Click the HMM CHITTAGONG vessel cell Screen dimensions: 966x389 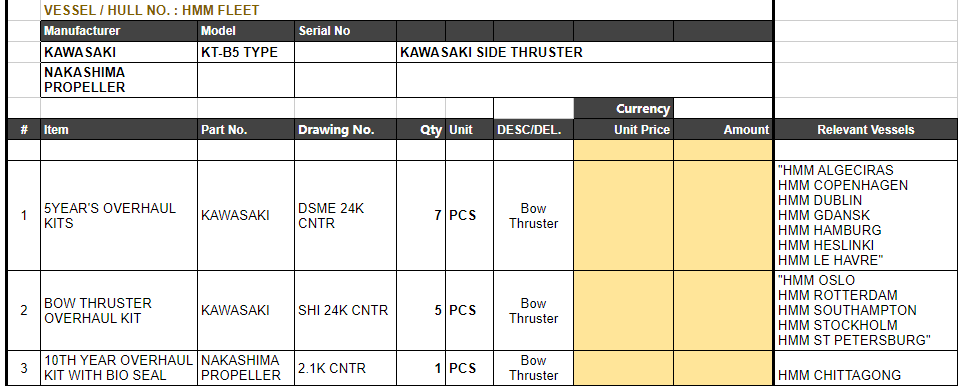point(866,368)
